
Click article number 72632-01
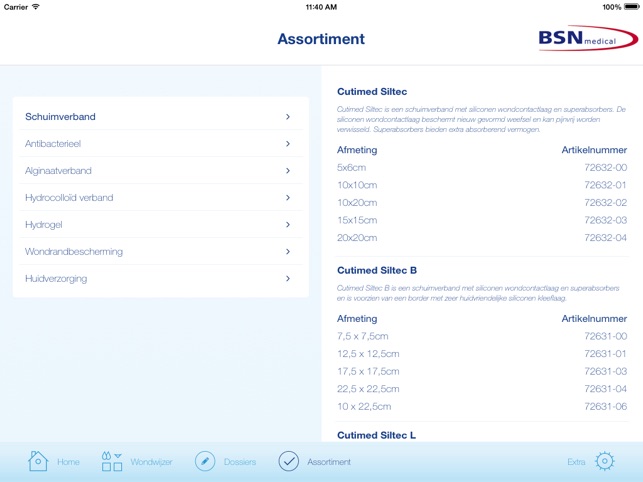606,185
